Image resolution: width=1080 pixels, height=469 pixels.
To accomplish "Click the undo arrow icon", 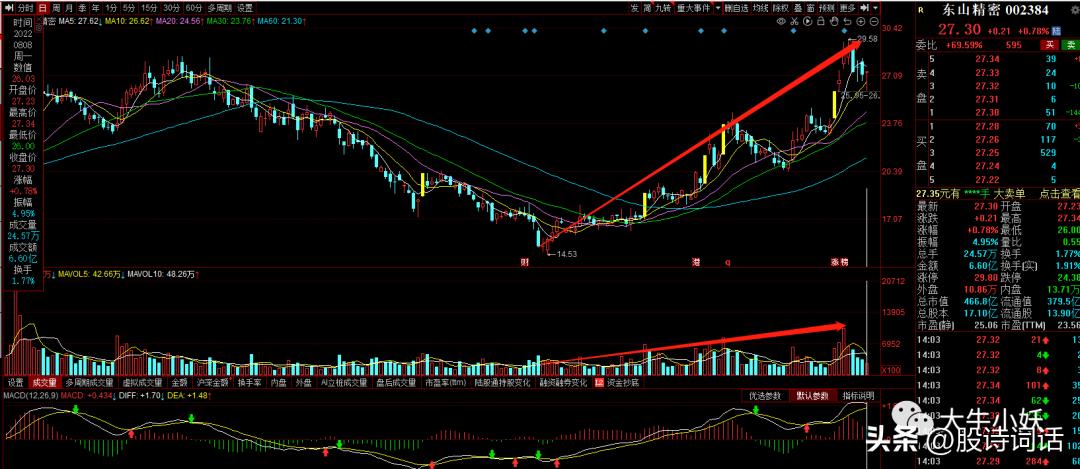I will point(847,21).
